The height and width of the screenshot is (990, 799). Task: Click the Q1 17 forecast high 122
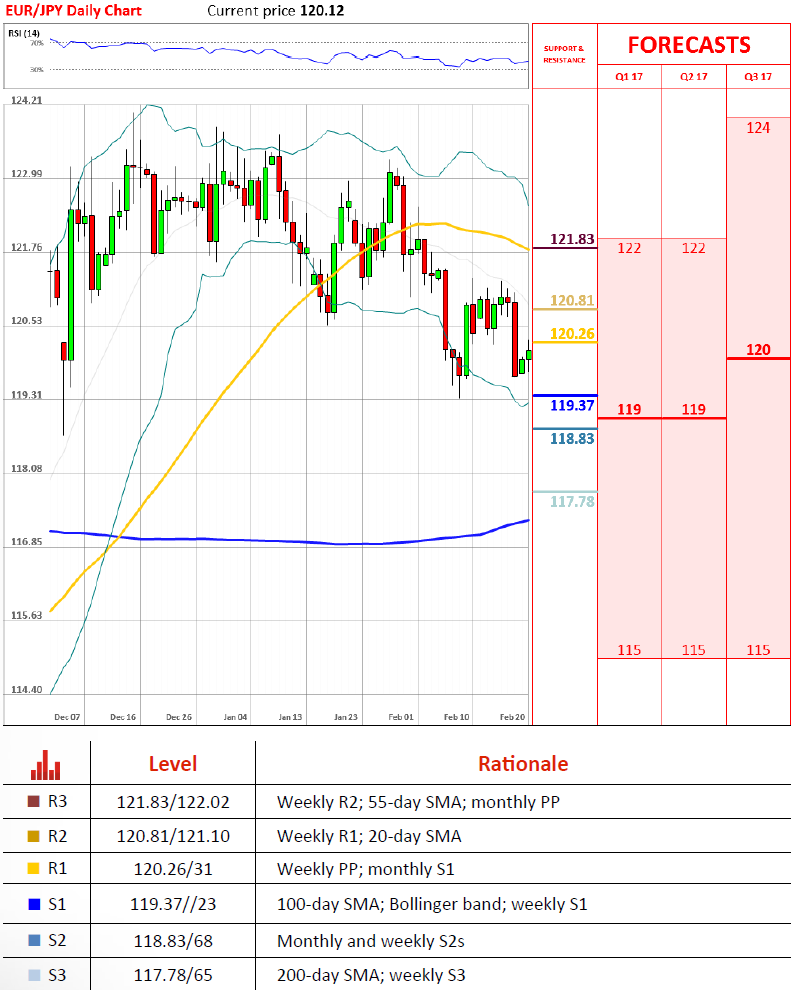pos(629,248)
